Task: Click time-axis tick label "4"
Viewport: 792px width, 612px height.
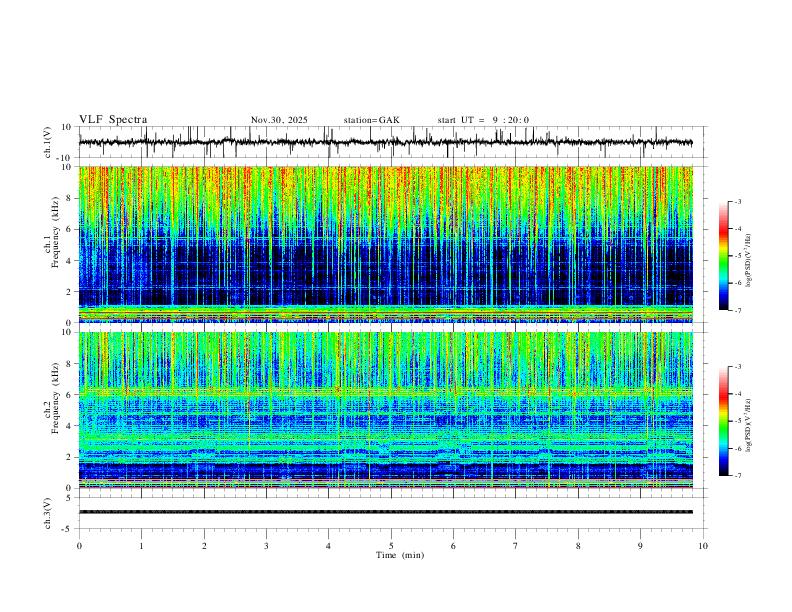Action: (328, 546)
